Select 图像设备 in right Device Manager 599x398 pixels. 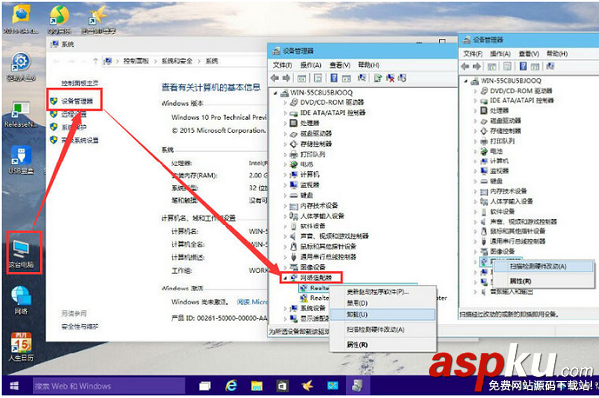click(x=502, y=251)
